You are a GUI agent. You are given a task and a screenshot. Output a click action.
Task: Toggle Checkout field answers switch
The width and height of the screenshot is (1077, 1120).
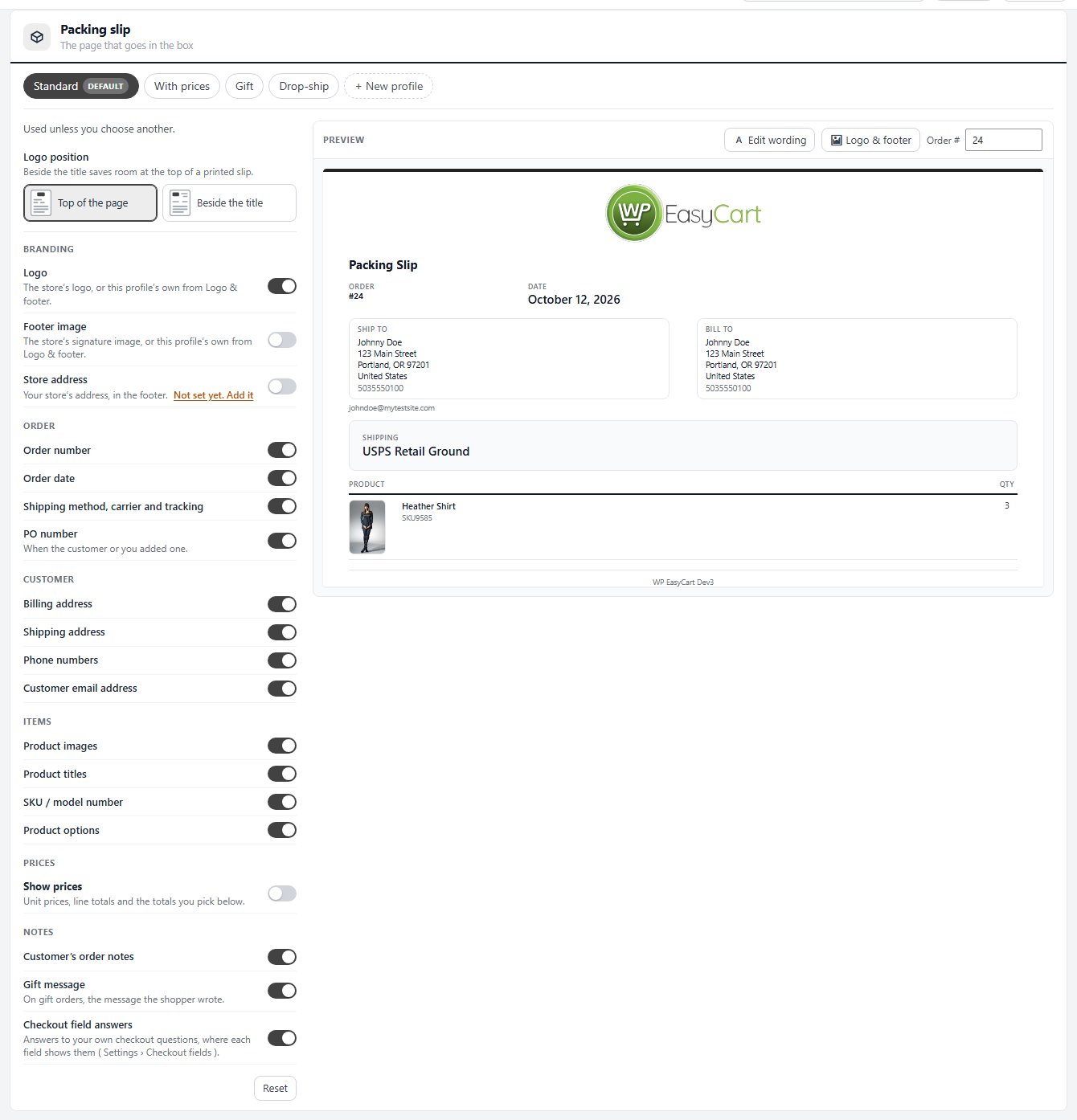282,1038
